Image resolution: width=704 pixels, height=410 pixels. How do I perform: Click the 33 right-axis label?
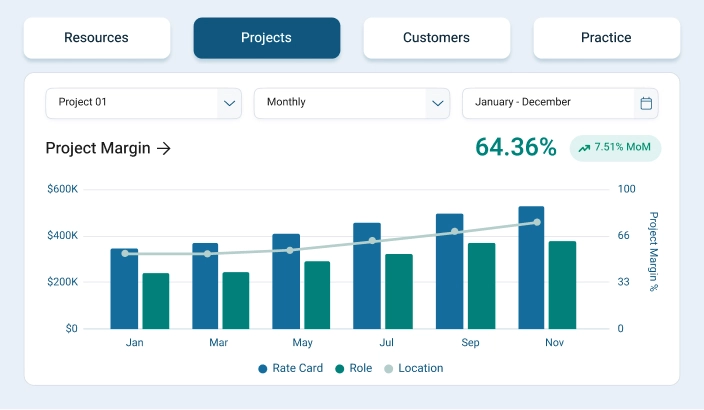coord(624,282)
